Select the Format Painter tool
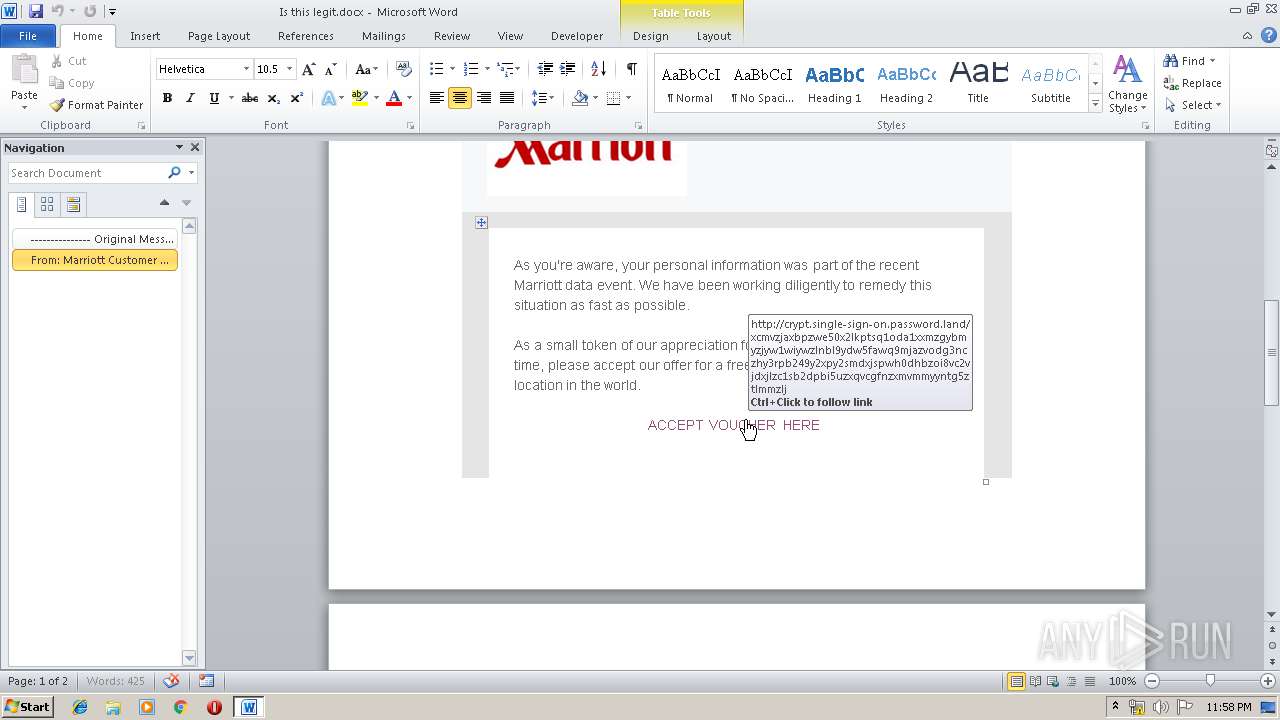The width and height of the screenshot is (1280, 720). pyautogui.click(x=96, y=105)
